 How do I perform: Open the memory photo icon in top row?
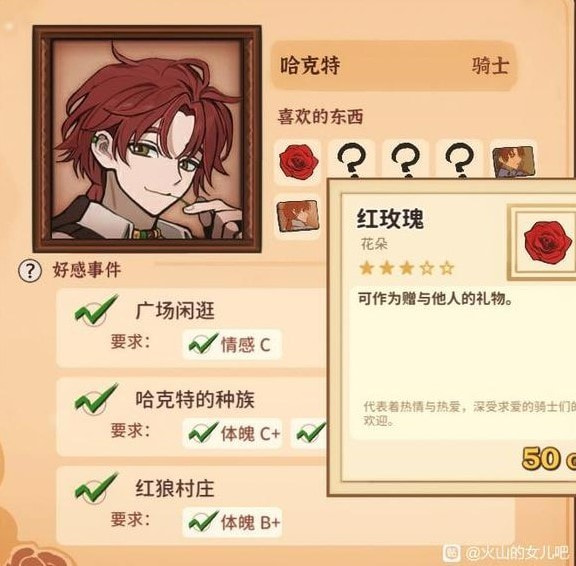click(x=513, y=159)
